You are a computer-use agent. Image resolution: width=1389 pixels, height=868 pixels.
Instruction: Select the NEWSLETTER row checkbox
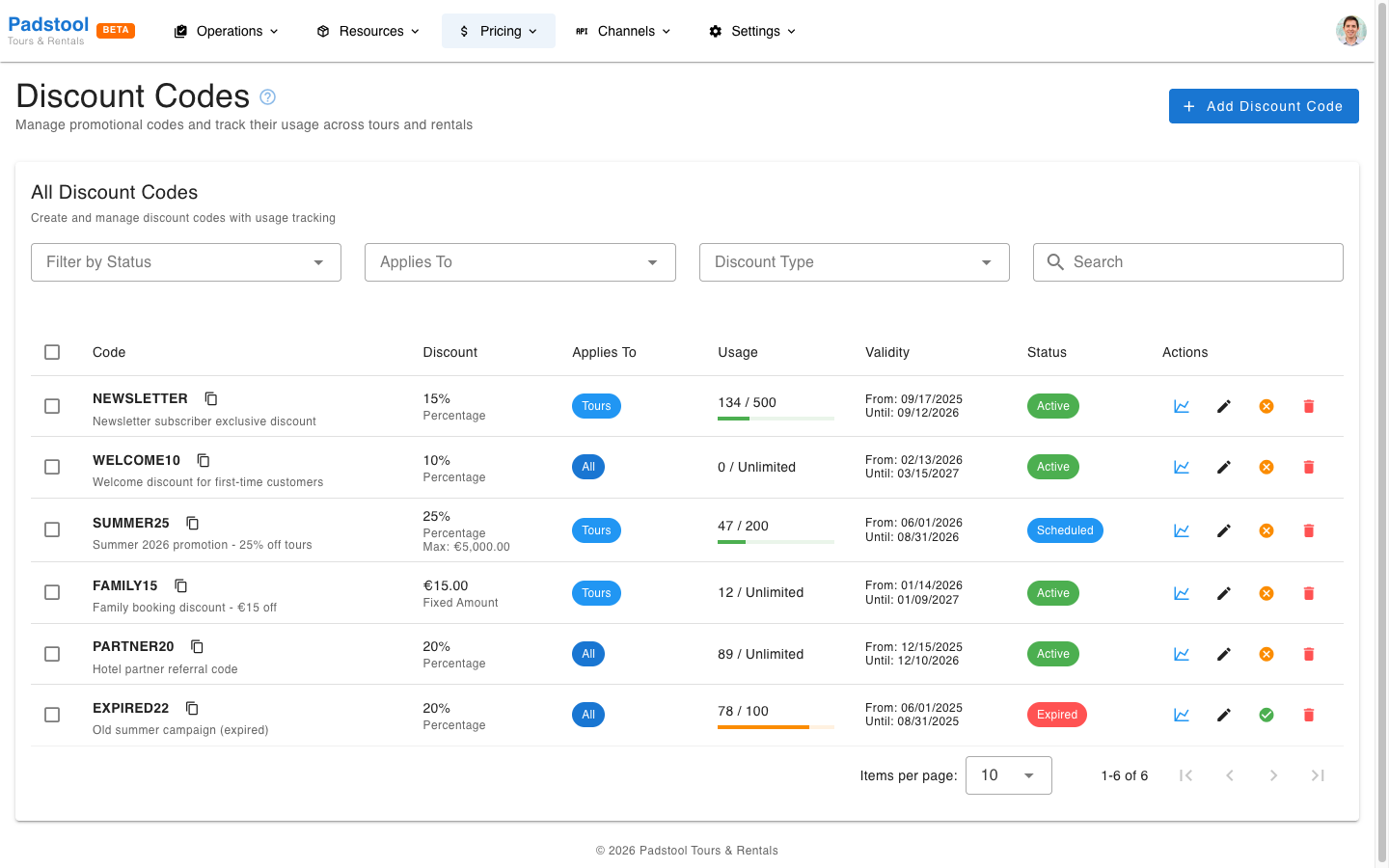coord(52,406)
